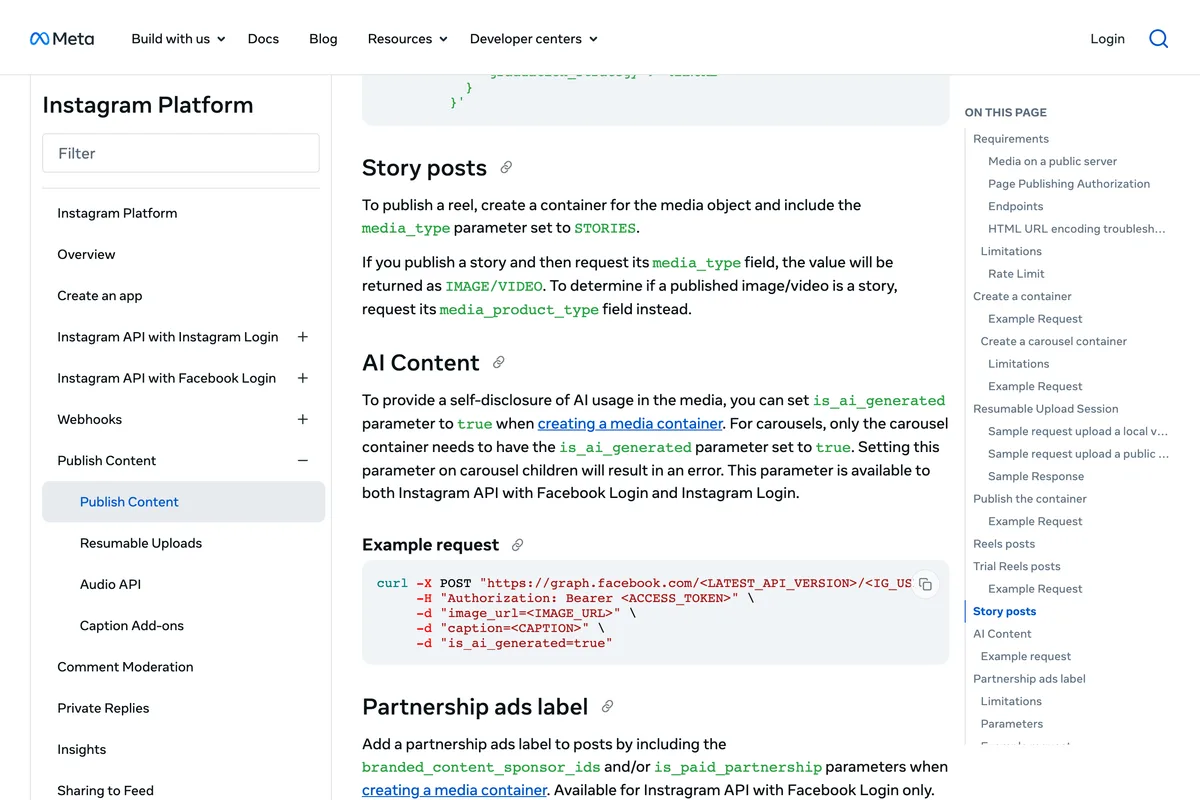Viewport: 1200px width, 800px height.
Task: Copy the curl code snippet
Action: (926, 584)
